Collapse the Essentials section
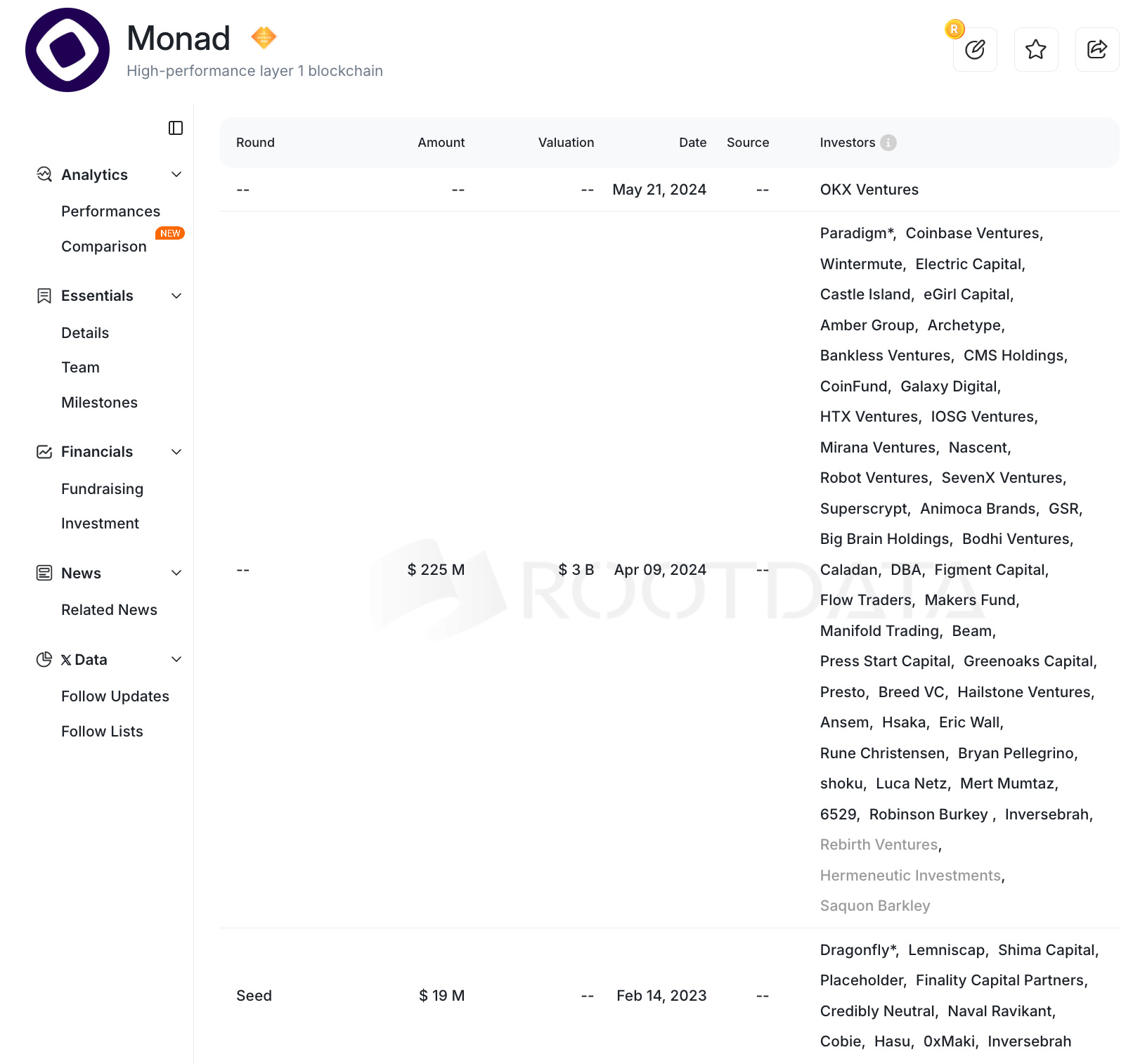This screenshot has height=1064, width=1133. tap(176, 296)
